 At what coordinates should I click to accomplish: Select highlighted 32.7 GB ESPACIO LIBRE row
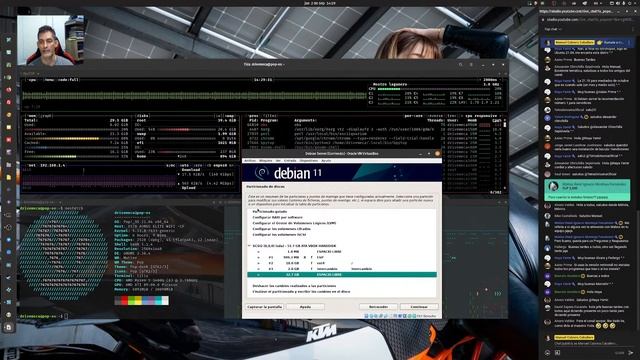point(342,274)
